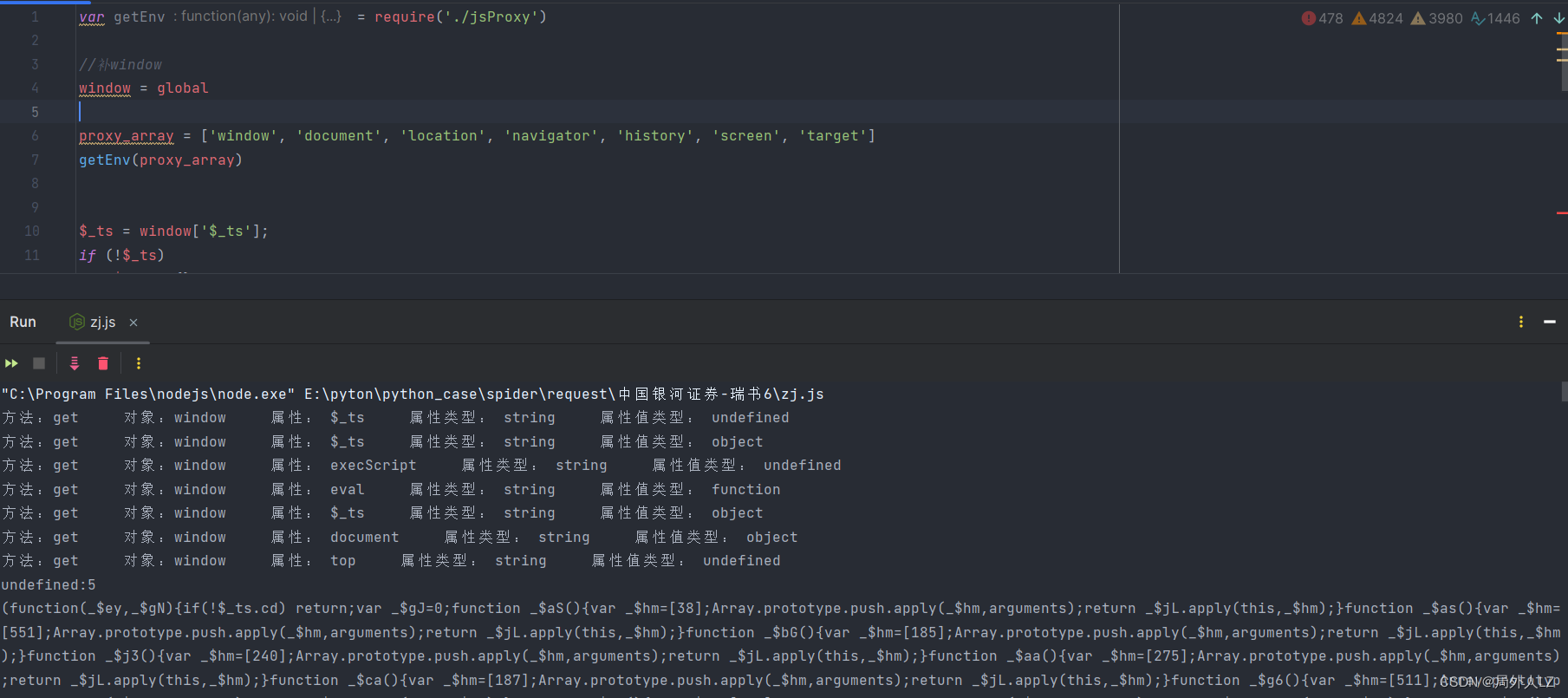
Task: Click the 'top' property output line
Action: [x=391, y=561]
